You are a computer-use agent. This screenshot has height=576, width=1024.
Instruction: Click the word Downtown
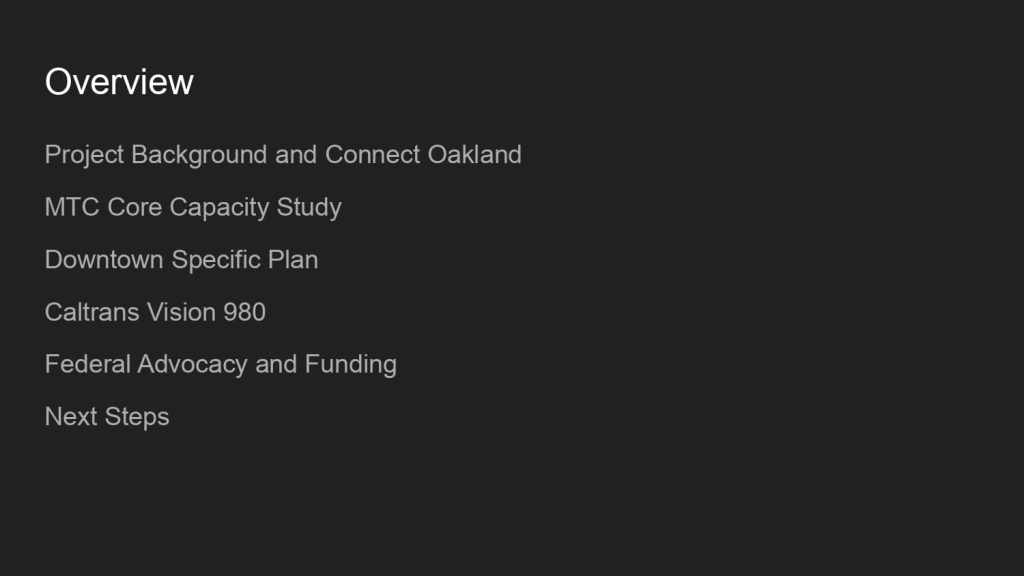104,260
